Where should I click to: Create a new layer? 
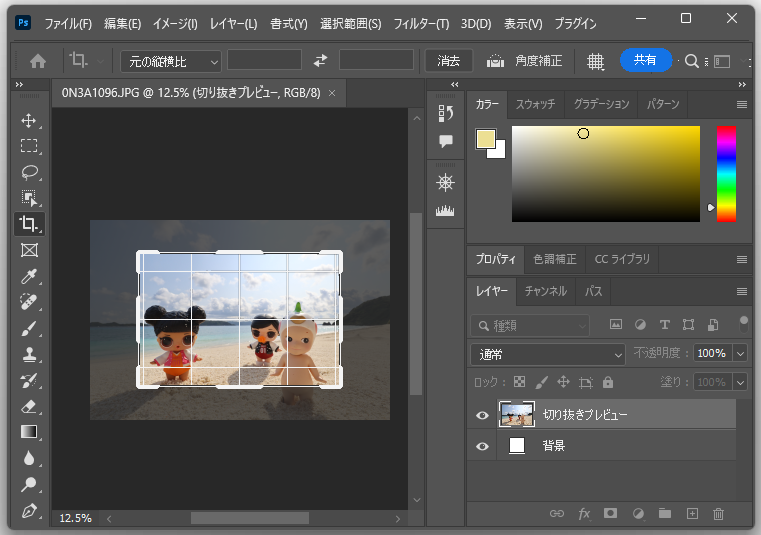pos(692,514)
